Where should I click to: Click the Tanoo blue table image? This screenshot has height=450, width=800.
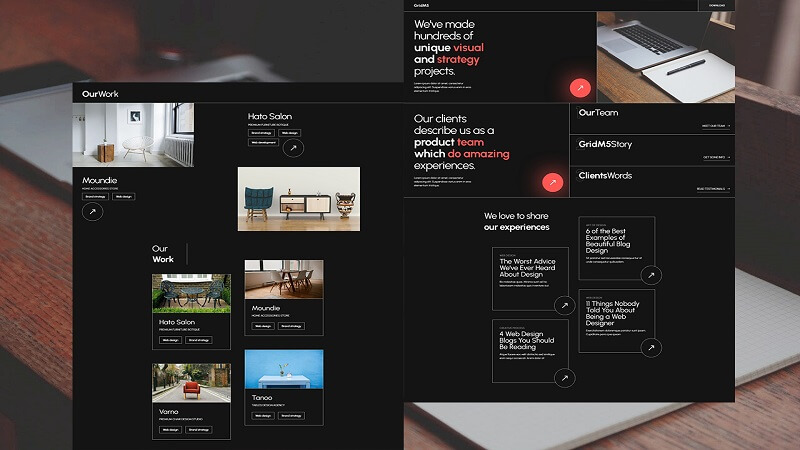click(283, 369)
